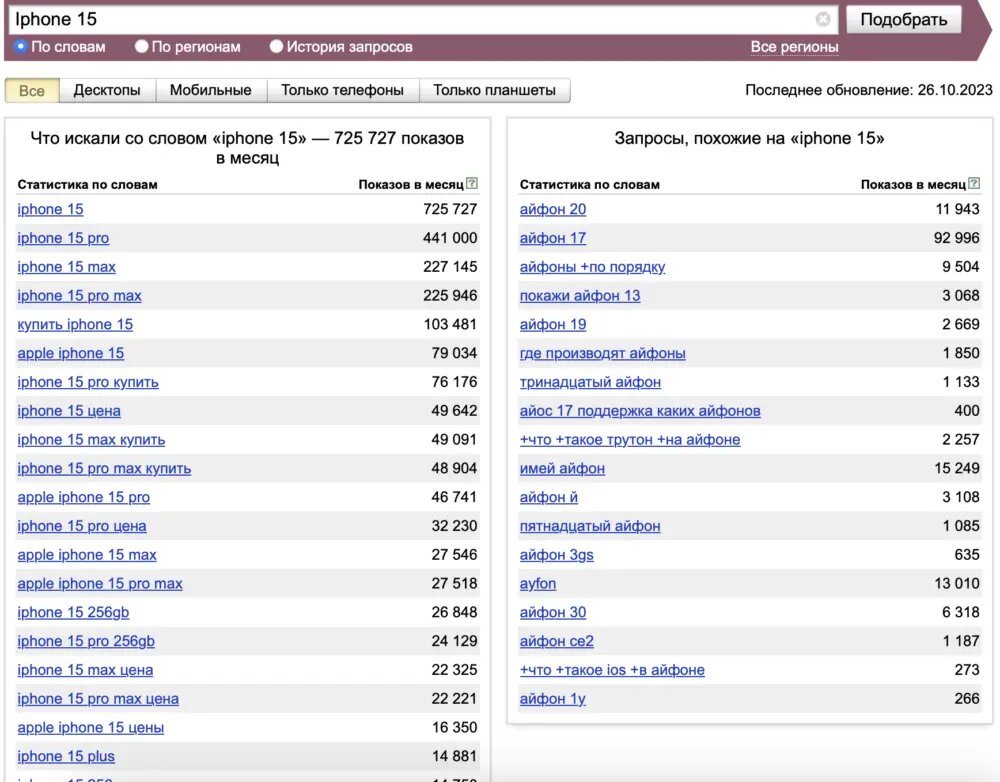Select the 'По словам' radio button
Image resolution: width=1000 pixels, height=782 pixels.
(21, 46)
